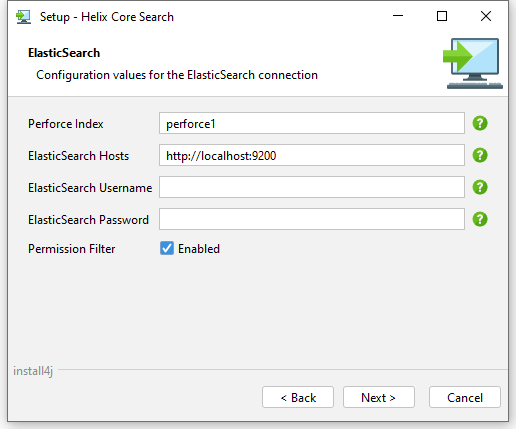Click the install4j label
This screenshot has height=429, width=516.
click(33, 371)
